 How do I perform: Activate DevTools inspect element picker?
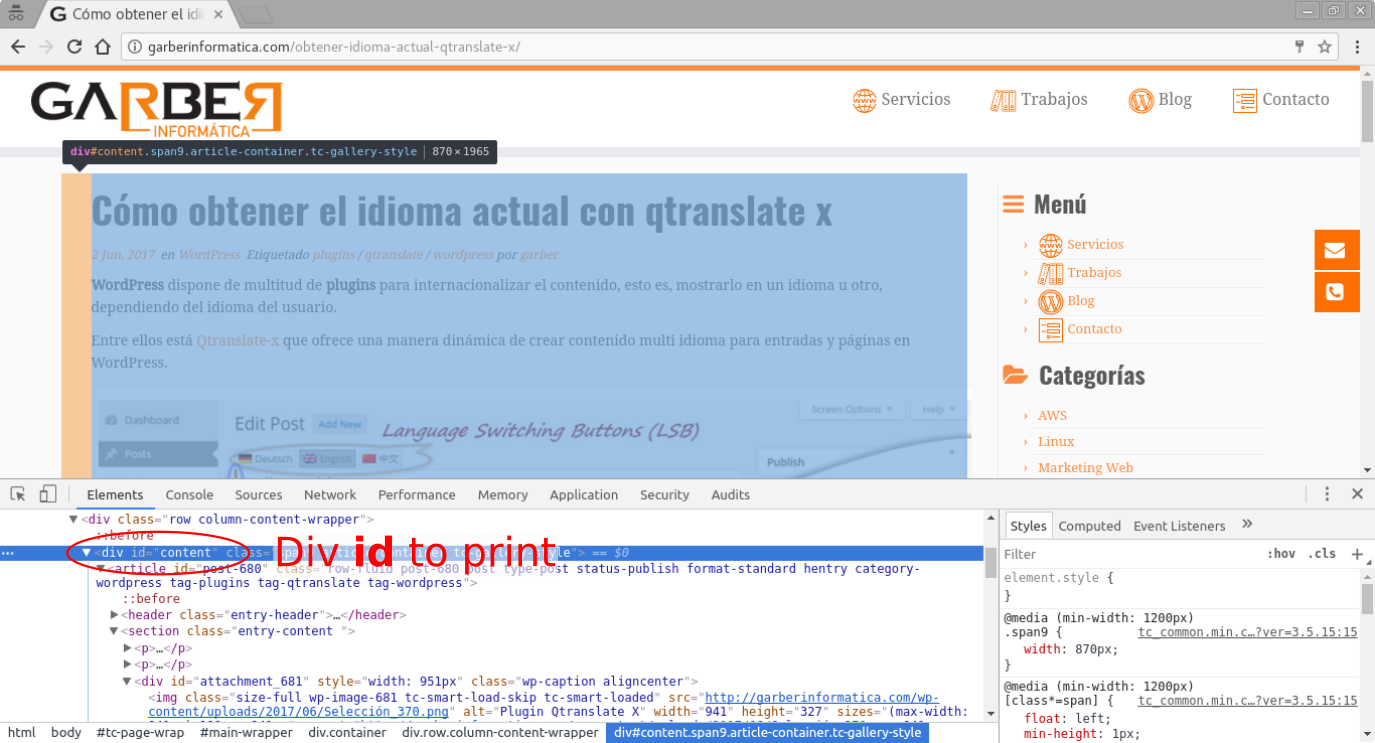coord(18,494)
